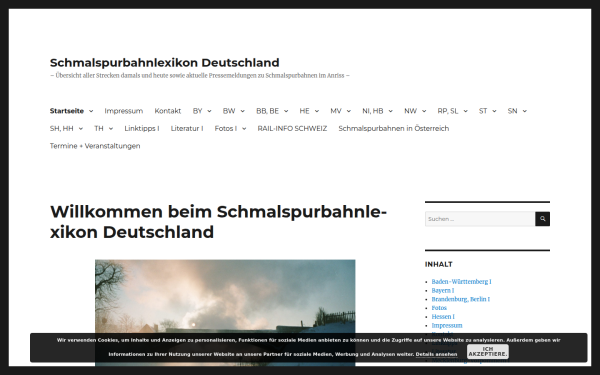Screen dimensions: 600x375
Task: Open Details ansehen cookie link
Action: pos(436,354)
